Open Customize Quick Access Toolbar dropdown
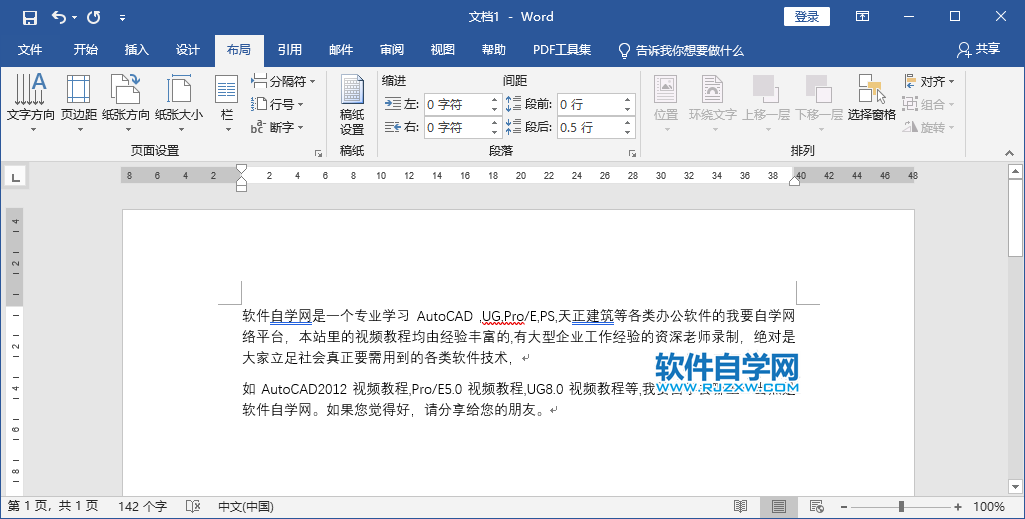Viewport: 1025px width, 519px height. coord(122,18)
